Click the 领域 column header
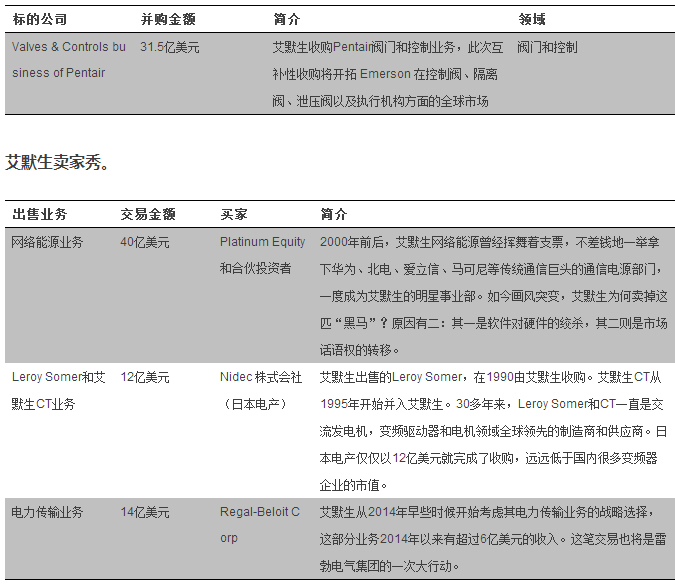Screen dimensions: 675x585 [531, 19]
